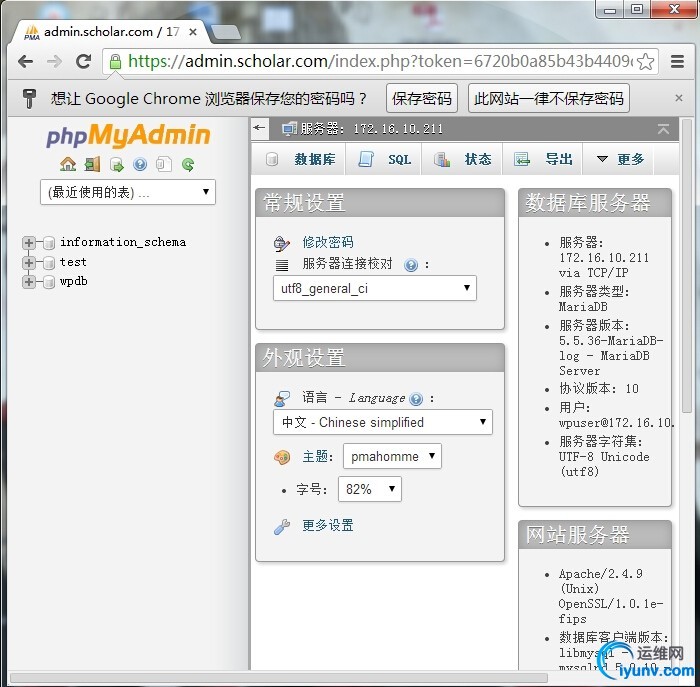The height and width of the screenshot is (687, 700).
Task: Select the wpdb database
Action: pyautogui.click(x=74, y=282)
